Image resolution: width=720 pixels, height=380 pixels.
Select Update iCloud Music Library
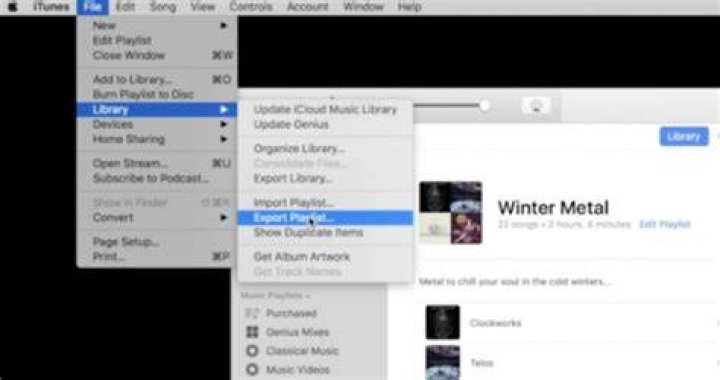325,110
